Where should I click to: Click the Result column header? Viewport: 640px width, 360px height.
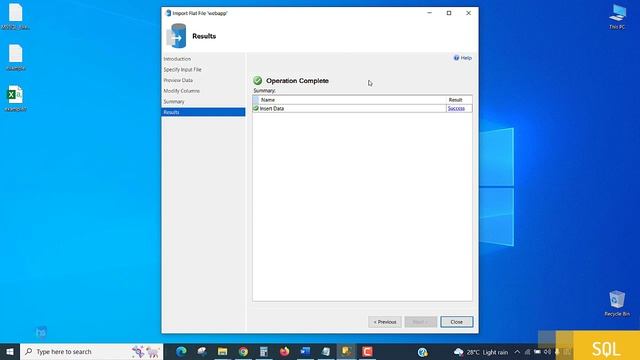[x=459, y=100]
